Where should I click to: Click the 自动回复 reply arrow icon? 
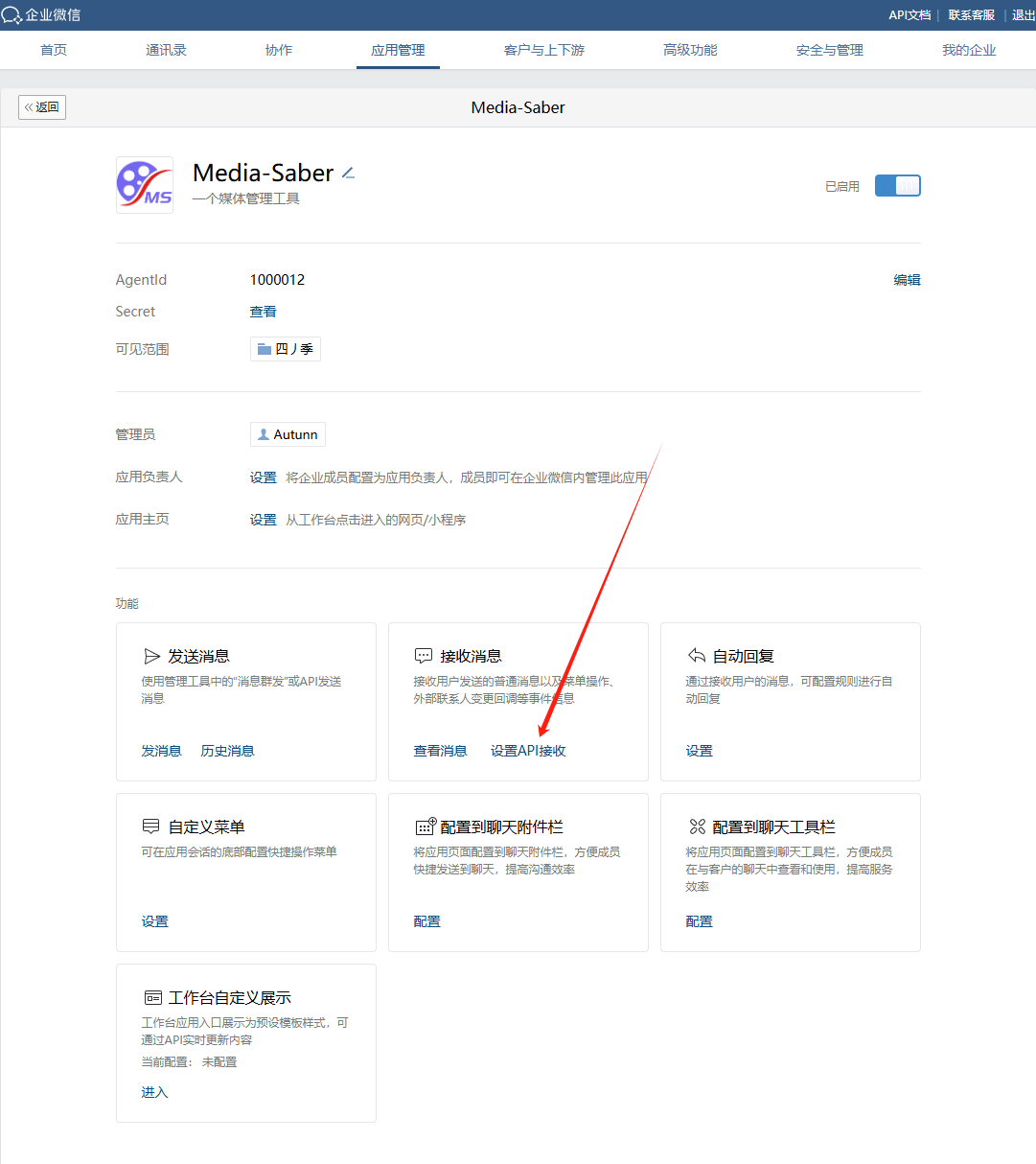click(x=697, y=656)
